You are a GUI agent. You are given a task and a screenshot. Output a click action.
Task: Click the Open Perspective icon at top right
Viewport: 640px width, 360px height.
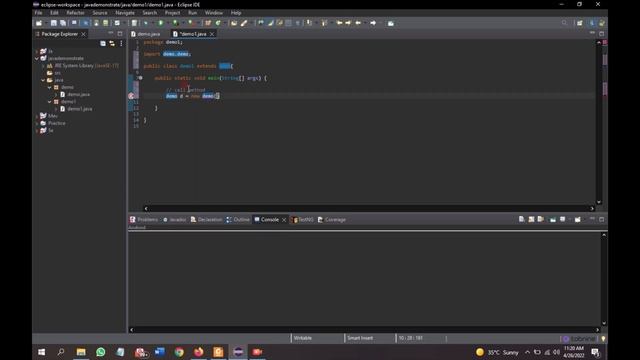(x=580, y=23)
